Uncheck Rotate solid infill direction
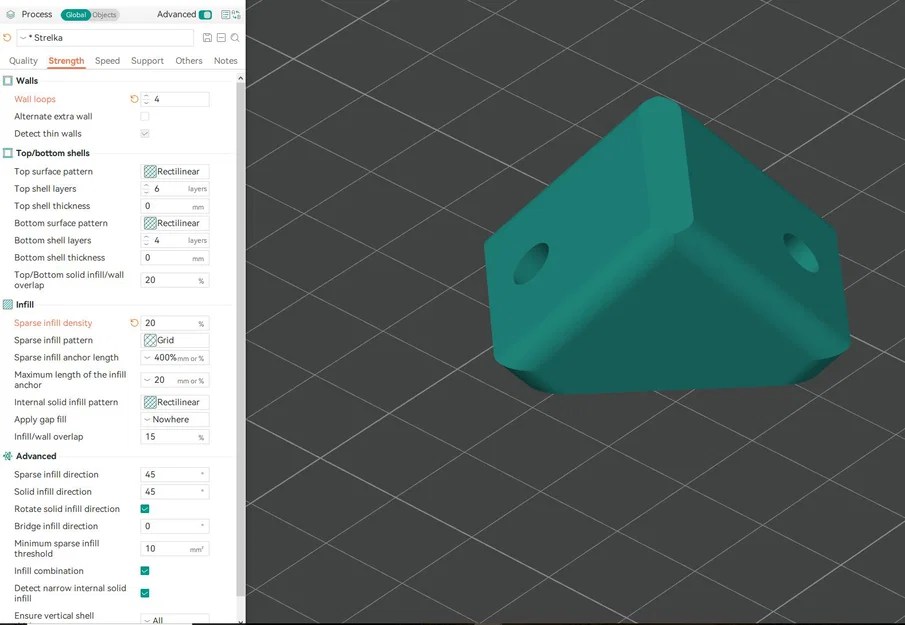The image size is (905, 625). click(x=144, y=508)
